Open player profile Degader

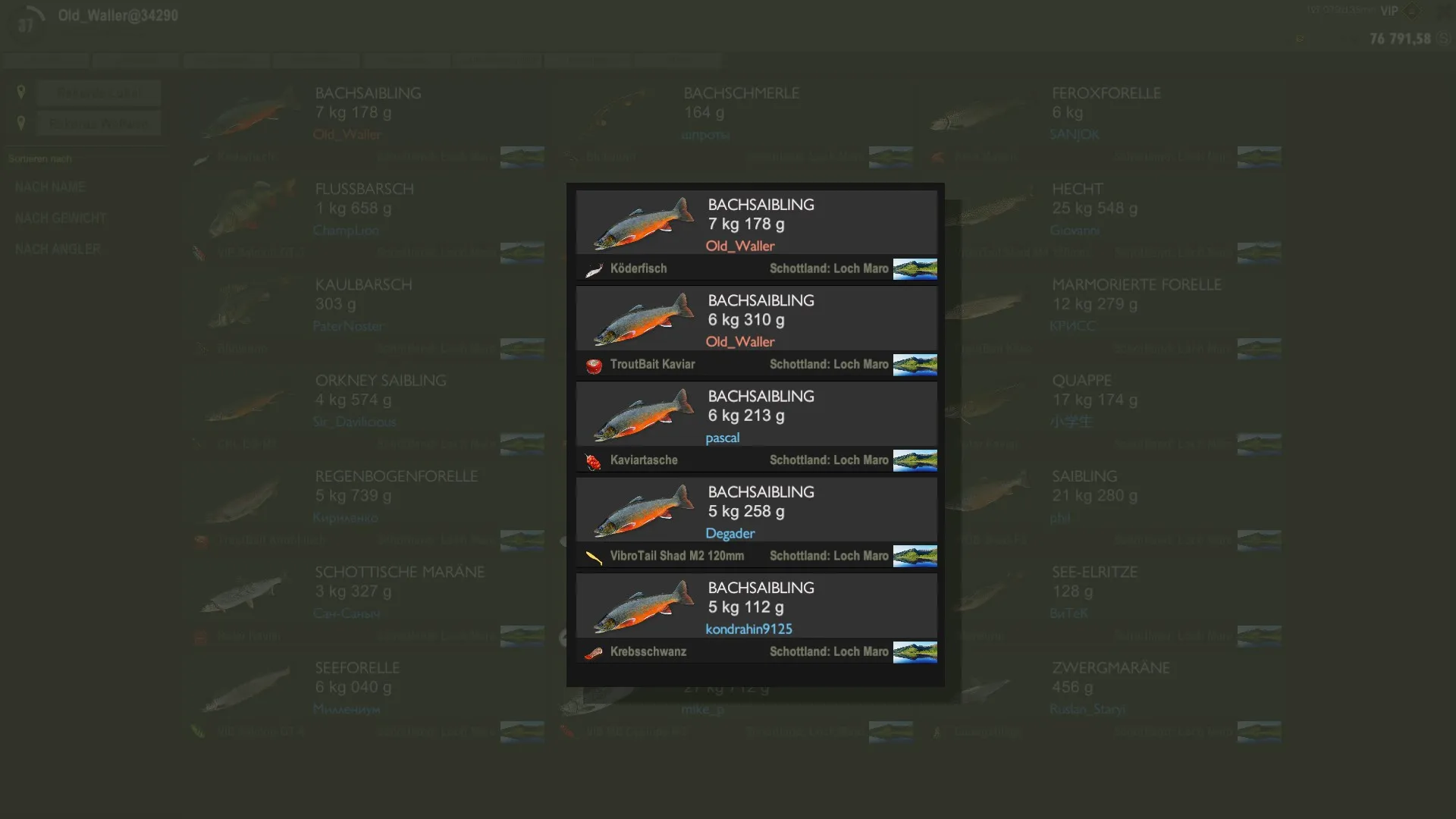pyautogui.click(x=730, y=533)
